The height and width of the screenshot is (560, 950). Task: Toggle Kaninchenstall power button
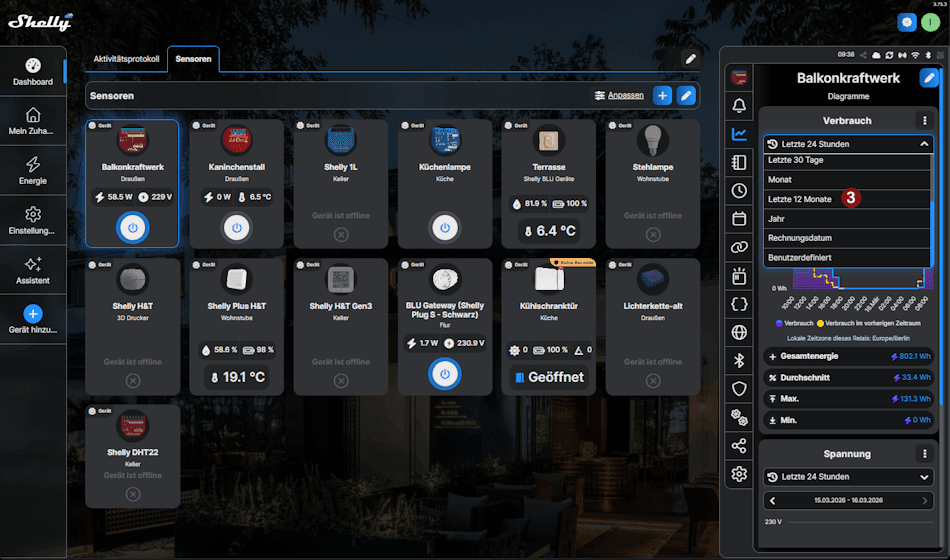click(236, 228)
